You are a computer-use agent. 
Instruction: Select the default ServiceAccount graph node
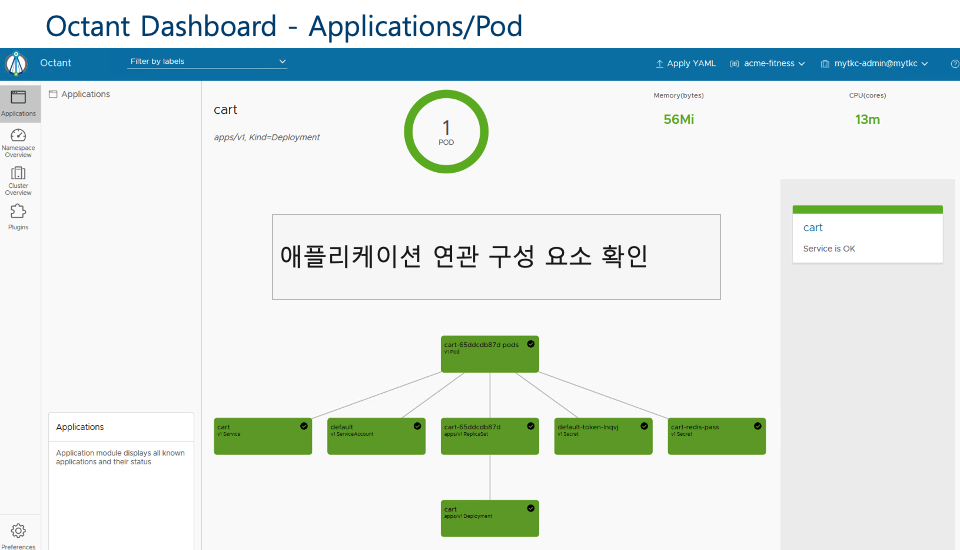pos(377,436)
